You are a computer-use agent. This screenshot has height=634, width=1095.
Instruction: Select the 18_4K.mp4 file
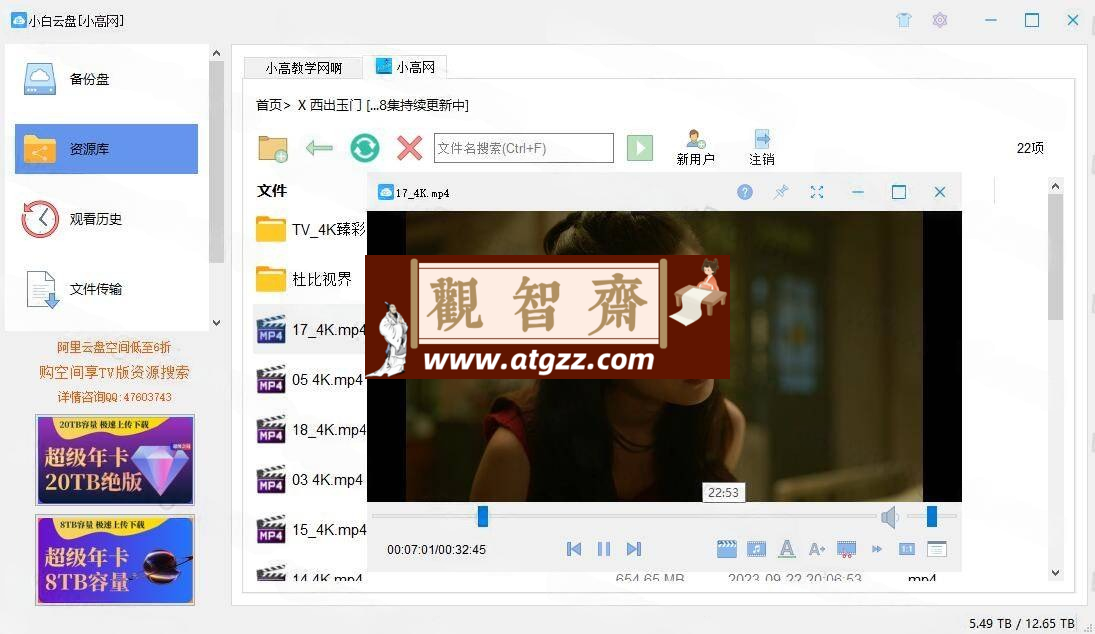[311, 430]
